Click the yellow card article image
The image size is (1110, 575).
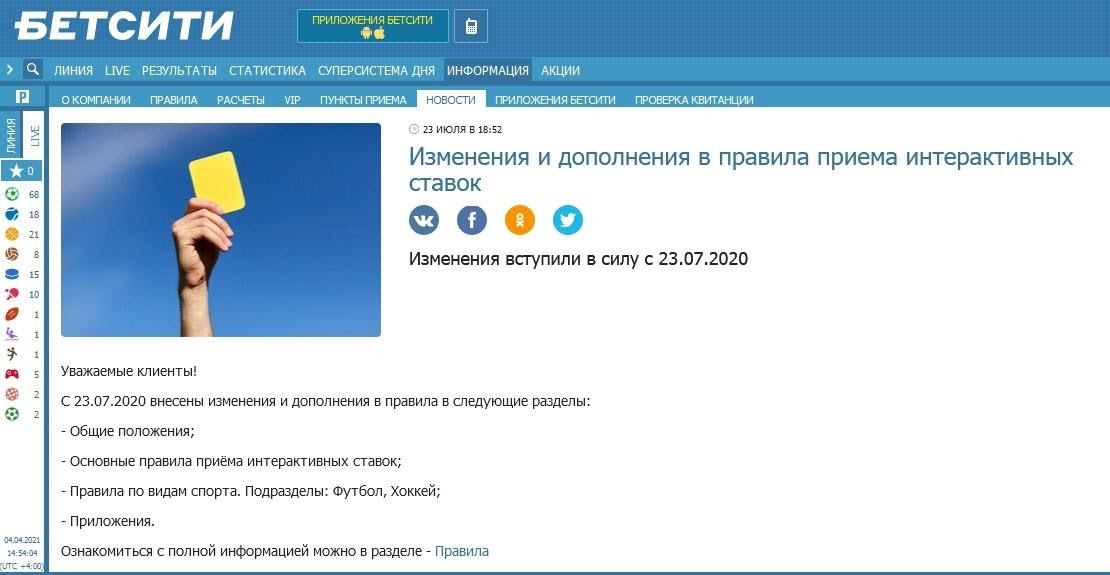click(221, 230)
